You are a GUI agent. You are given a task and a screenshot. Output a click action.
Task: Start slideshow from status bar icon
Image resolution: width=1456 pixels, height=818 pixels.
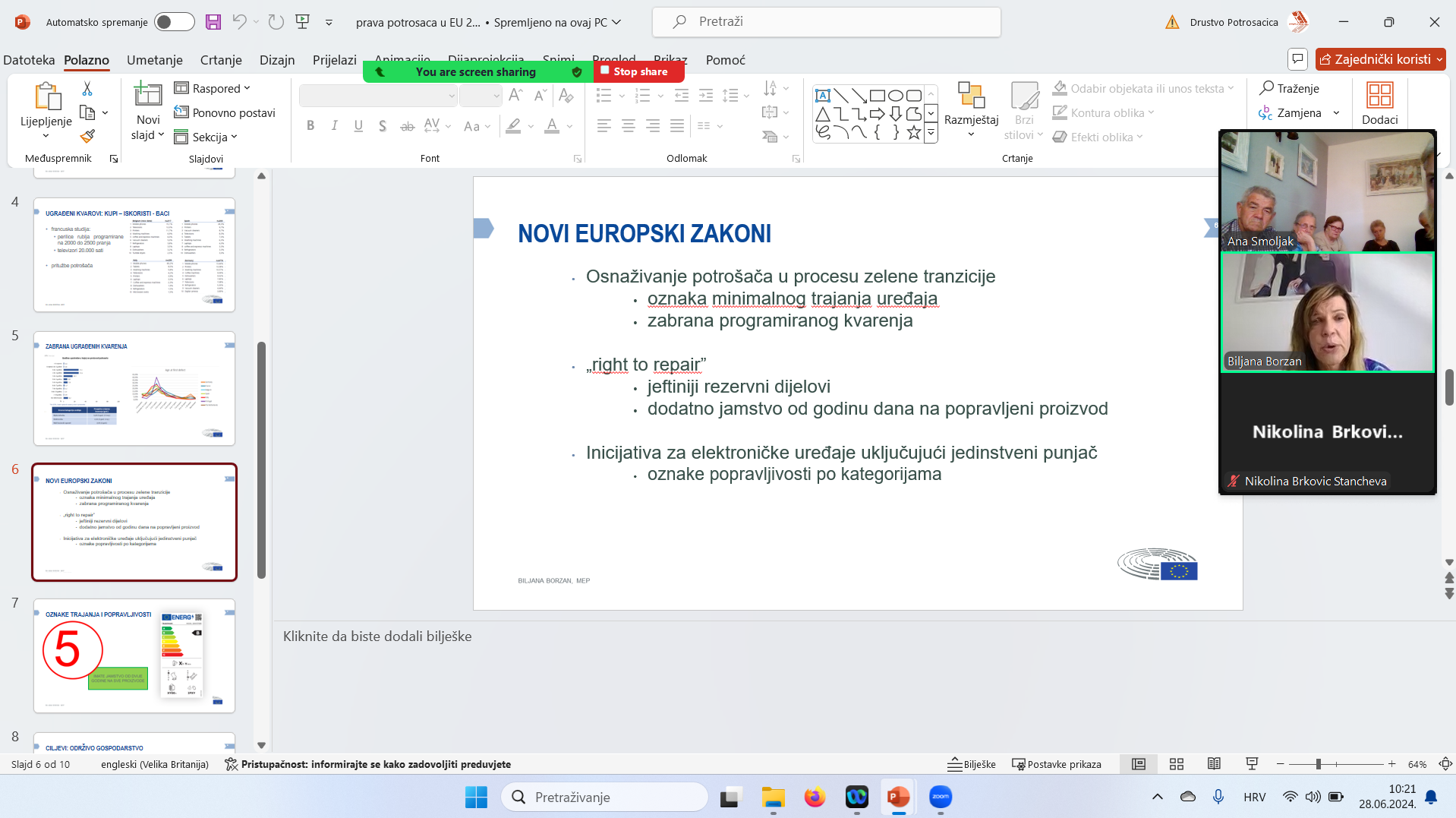point(1252,764)
